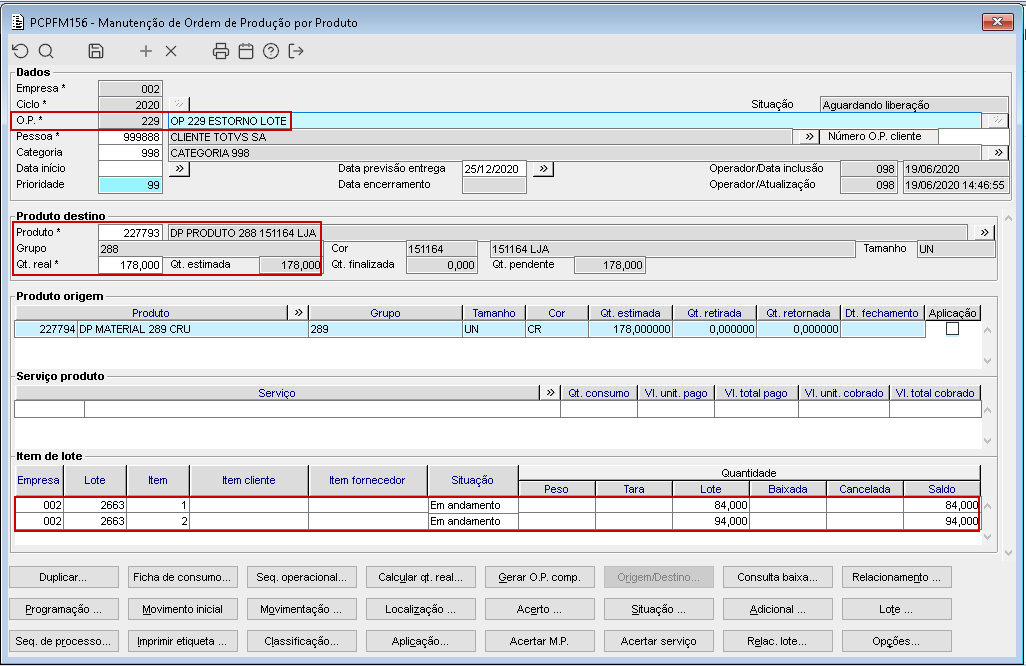Click Movimento inicial button

point(183,609)
